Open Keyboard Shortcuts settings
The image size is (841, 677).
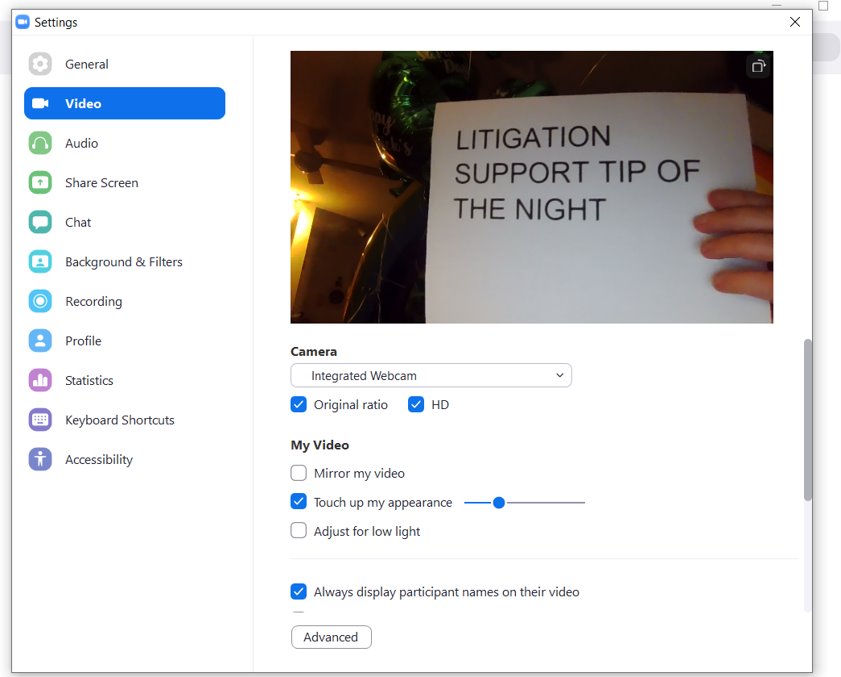[124, 420]
